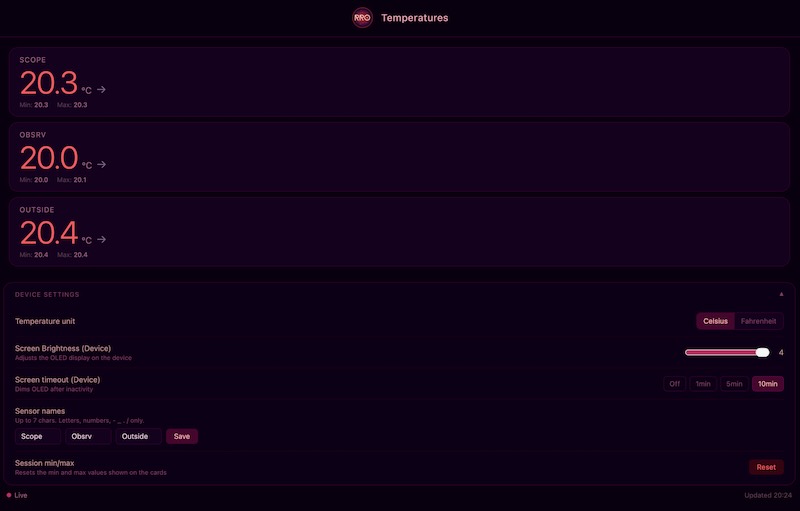Click the OBSRV card label
The height and width of the screenshot is (511, 800).
[x=33, y=135]
